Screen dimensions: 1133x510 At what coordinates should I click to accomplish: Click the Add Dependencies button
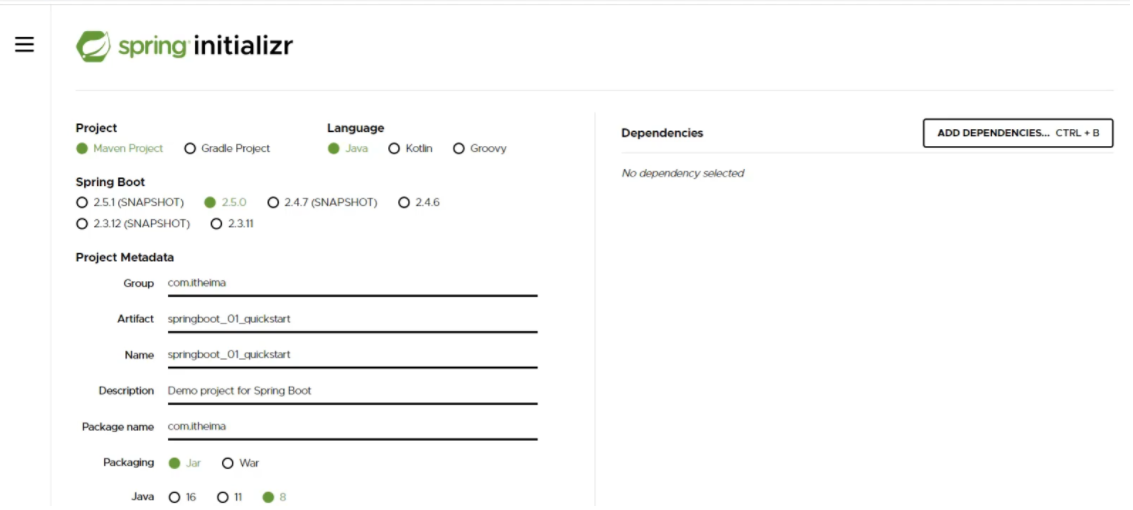[1017, 133]
